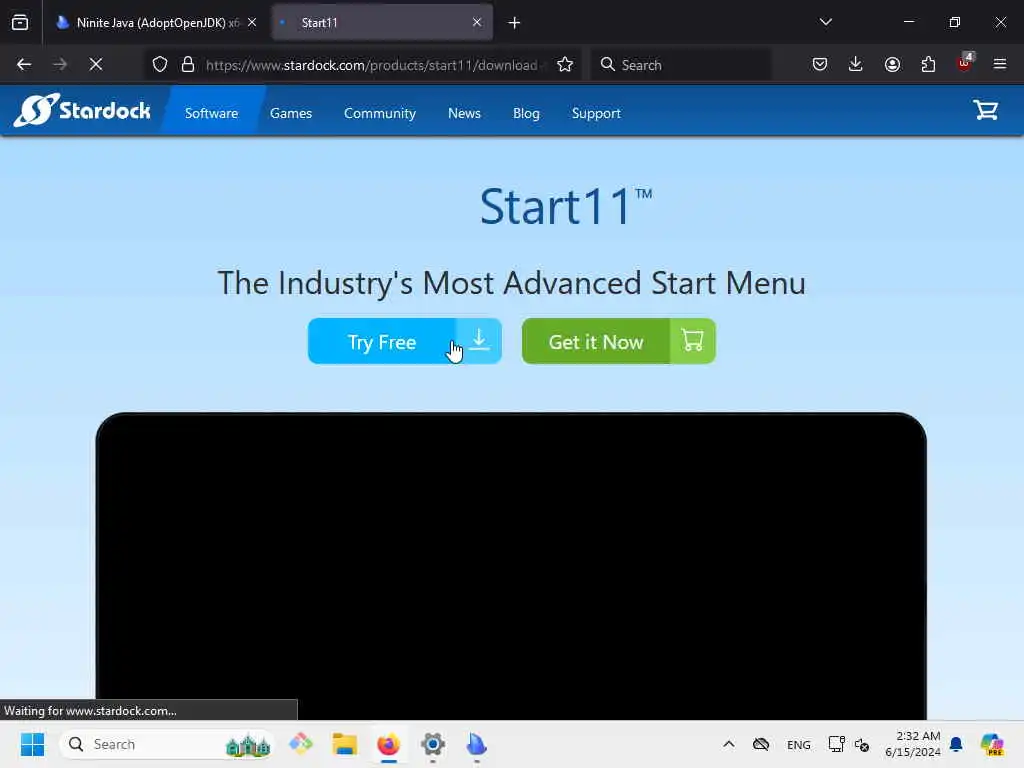Click the Get it Now button

coord(618,341)
